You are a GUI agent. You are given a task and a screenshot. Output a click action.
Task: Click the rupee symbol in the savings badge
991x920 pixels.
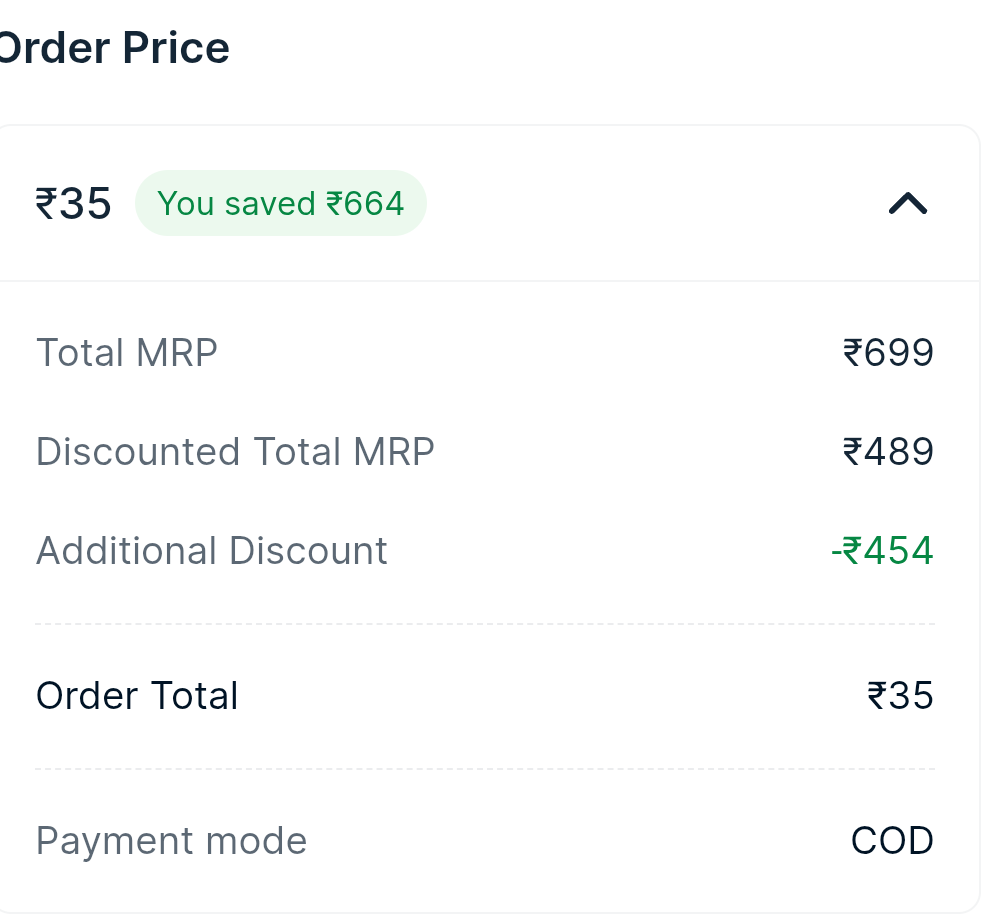(x=334, y=204)
